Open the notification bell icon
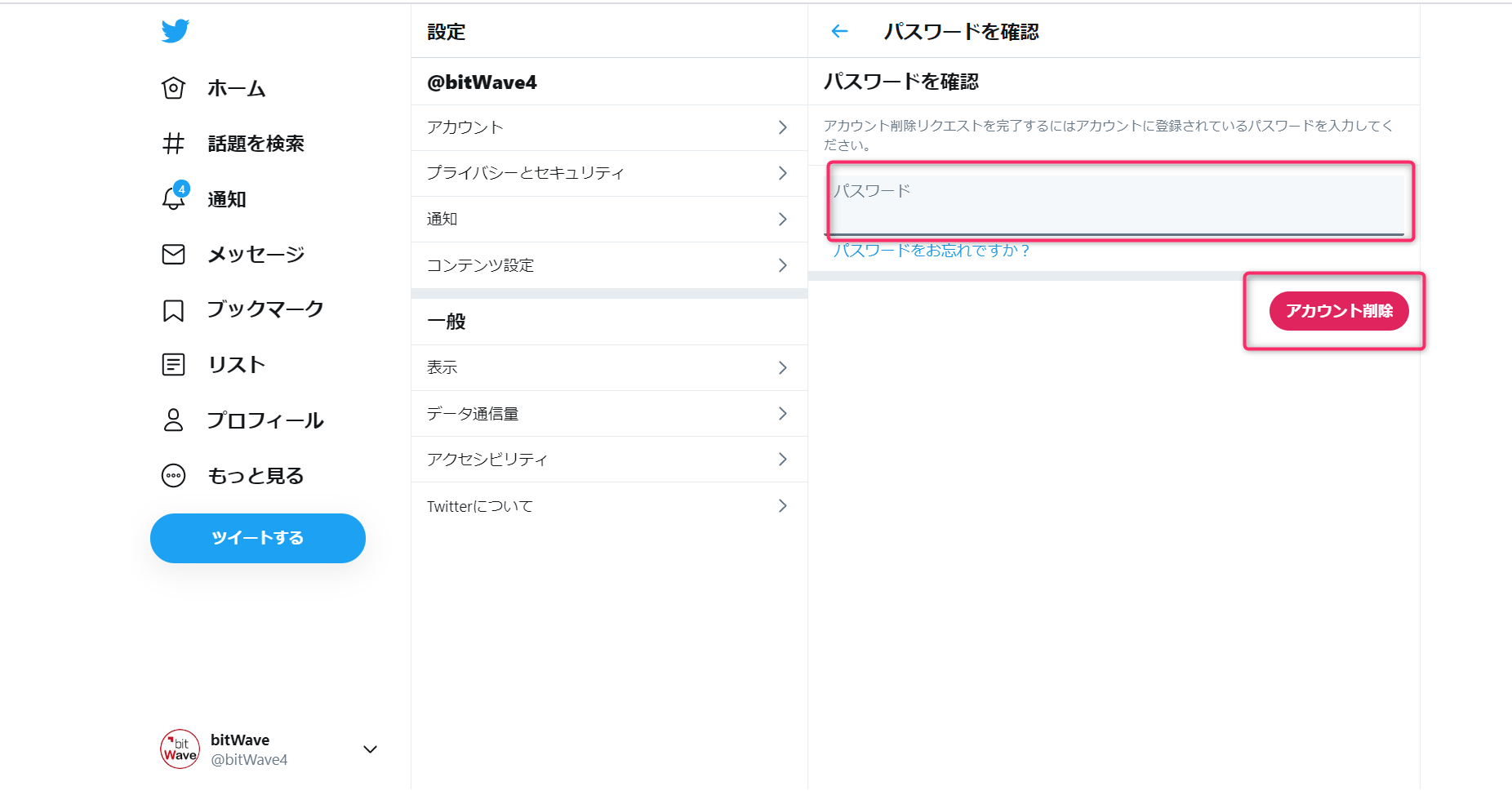The height and width of the screenshot is (791, 1512). tap(174, 197)
